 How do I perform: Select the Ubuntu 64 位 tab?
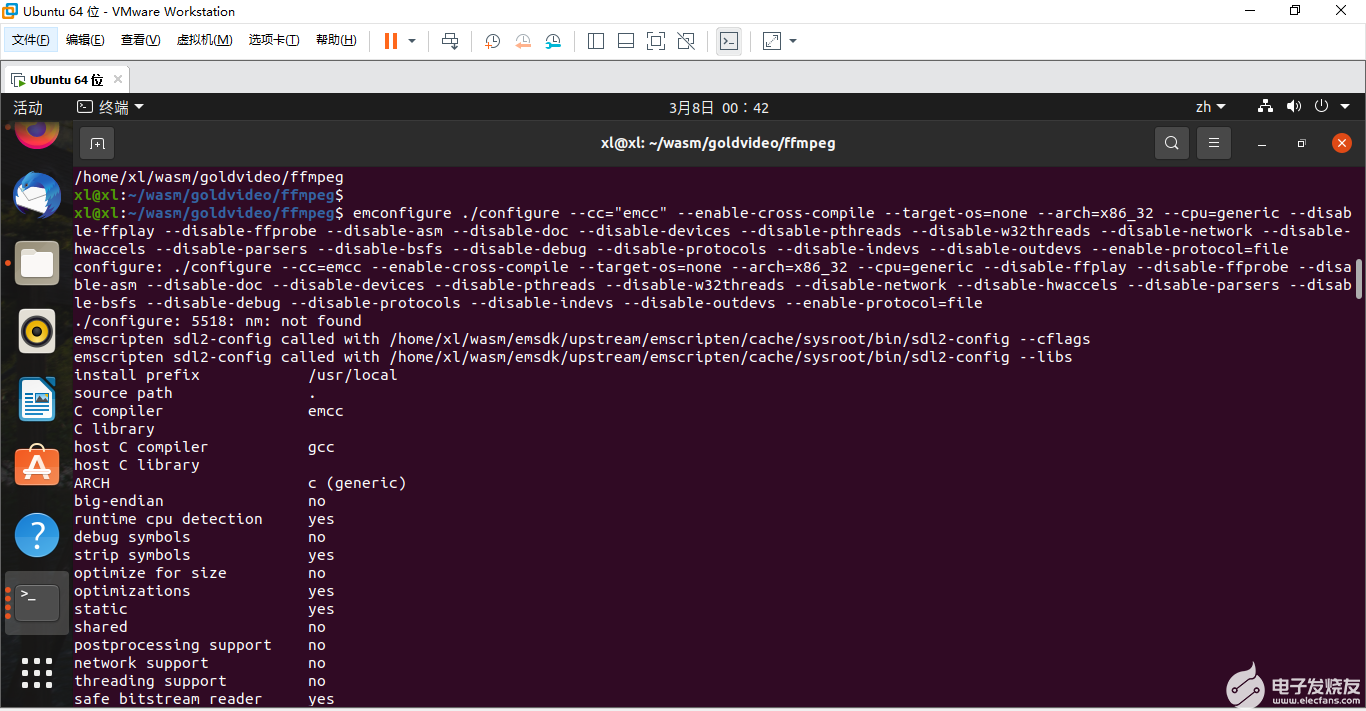66,79
